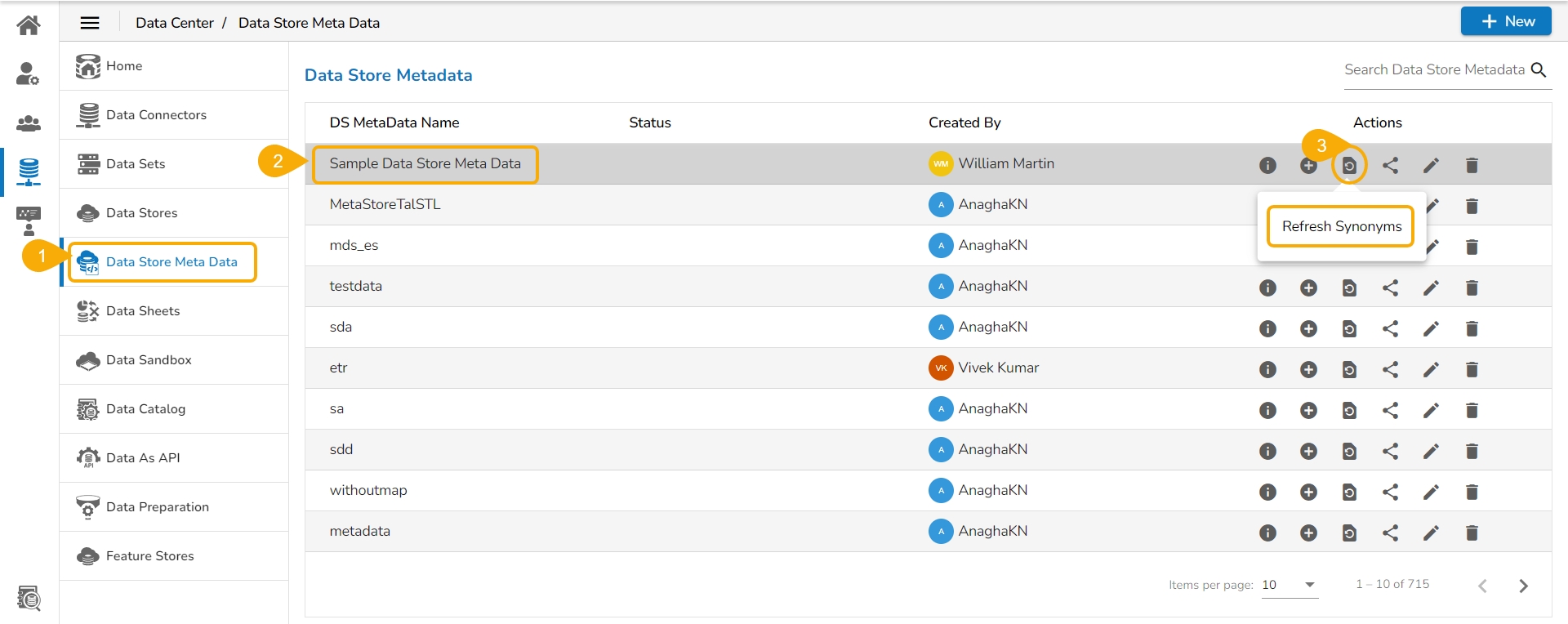Click the plus icon for metadata row
This screenshot has width=1568, height=624.
[1308, 533]
